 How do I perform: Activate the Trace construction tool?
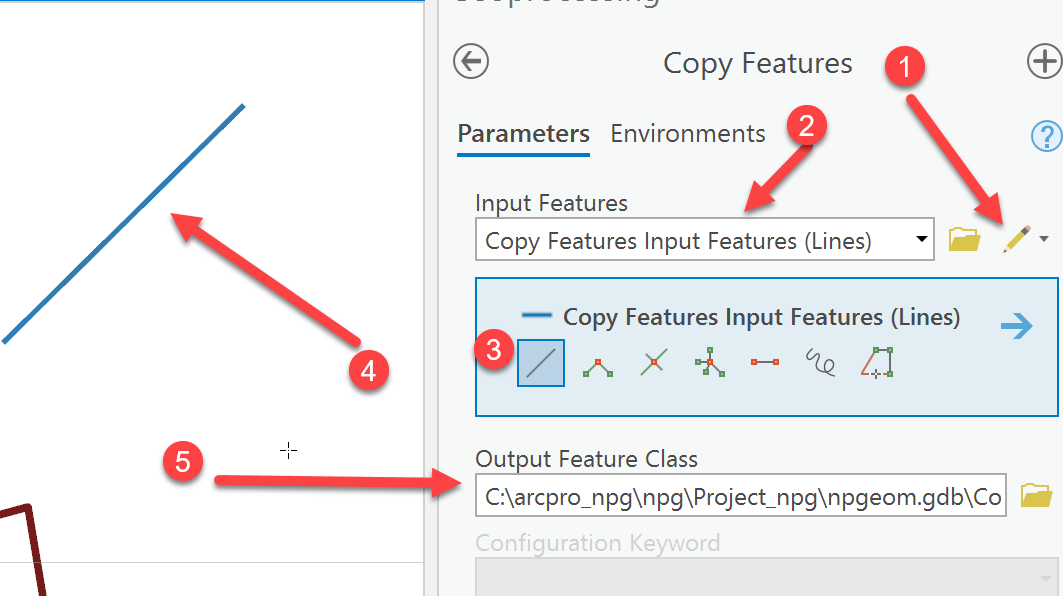tap(877, 363)
